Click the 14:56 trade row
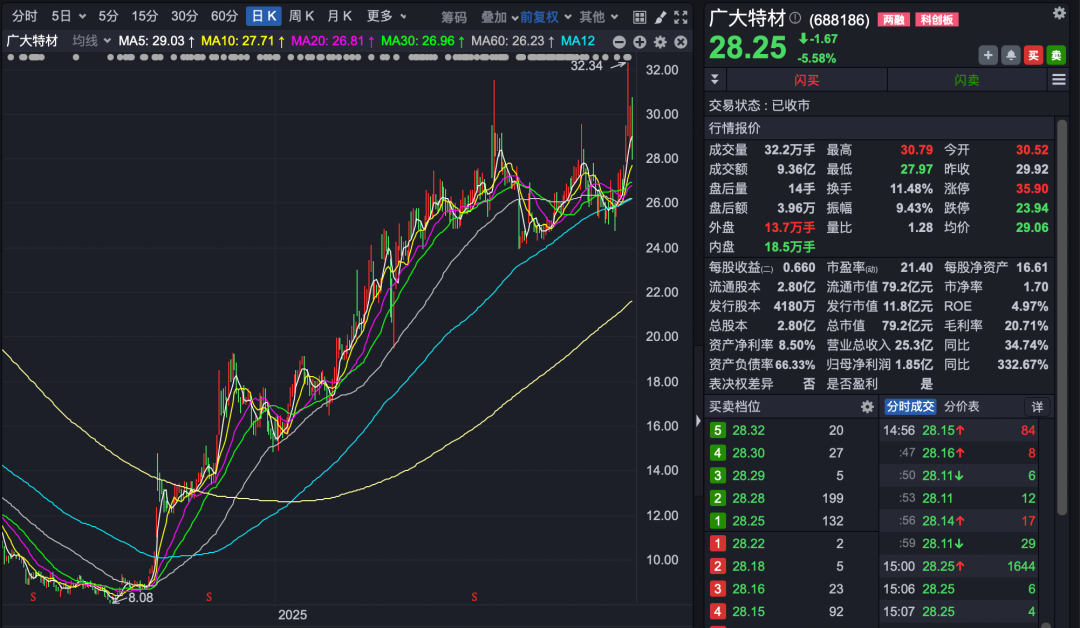The image size is (1080, 628). tap(959, 430)
